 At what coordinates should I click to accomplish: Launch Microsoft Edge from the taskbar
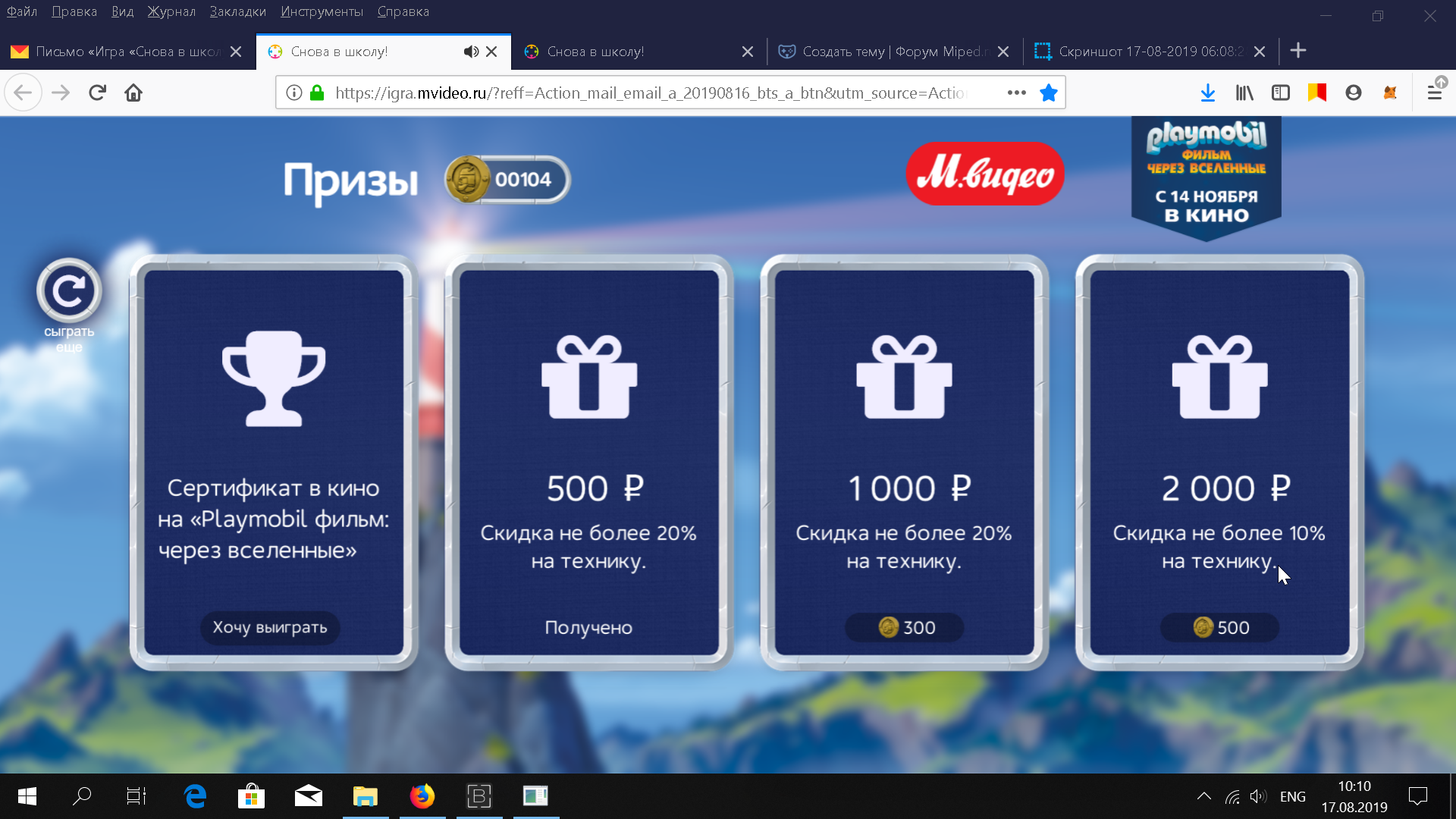tap(195, 796)
